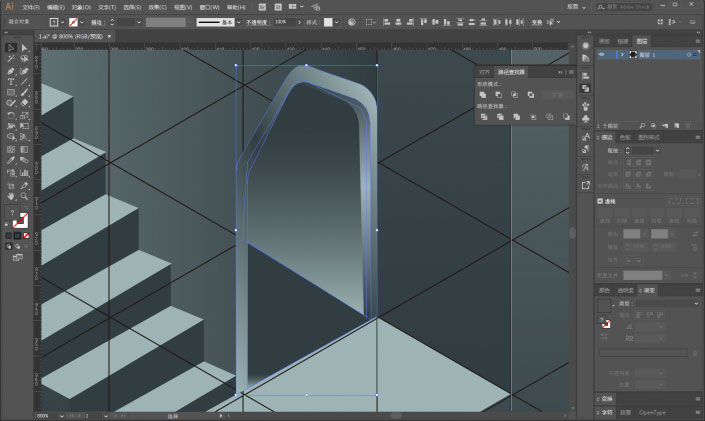Select the Eyedropper tool
This screenshot has height=421, width=705.
[x=11, y=161]
